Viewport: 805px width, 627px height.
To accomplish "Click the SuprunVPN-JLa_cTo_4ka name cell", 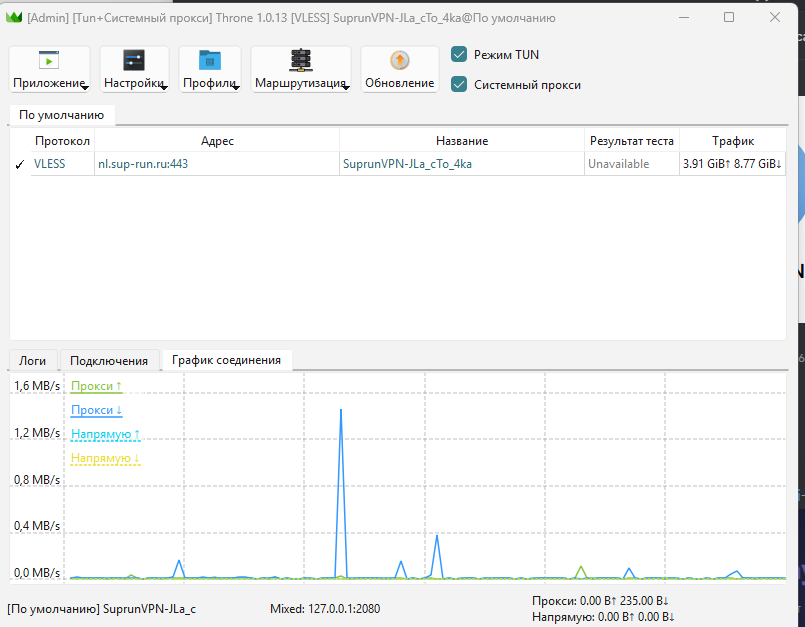I will [x=462, y=164].
